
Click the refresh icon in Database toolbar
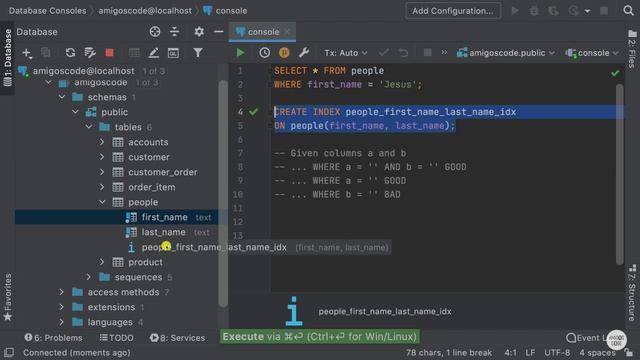click(70, 53)
